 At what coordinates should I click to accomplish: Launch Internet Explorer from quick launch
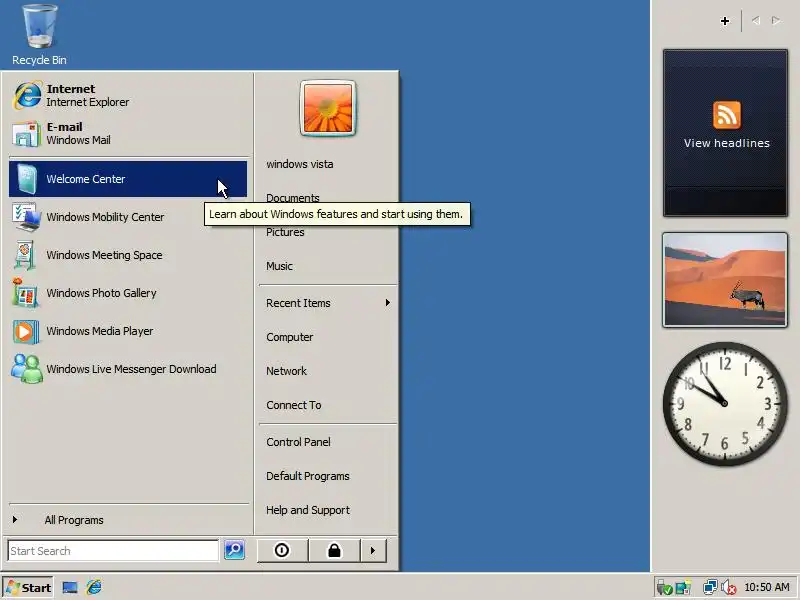pyautogui.click(x=94, y=587)
